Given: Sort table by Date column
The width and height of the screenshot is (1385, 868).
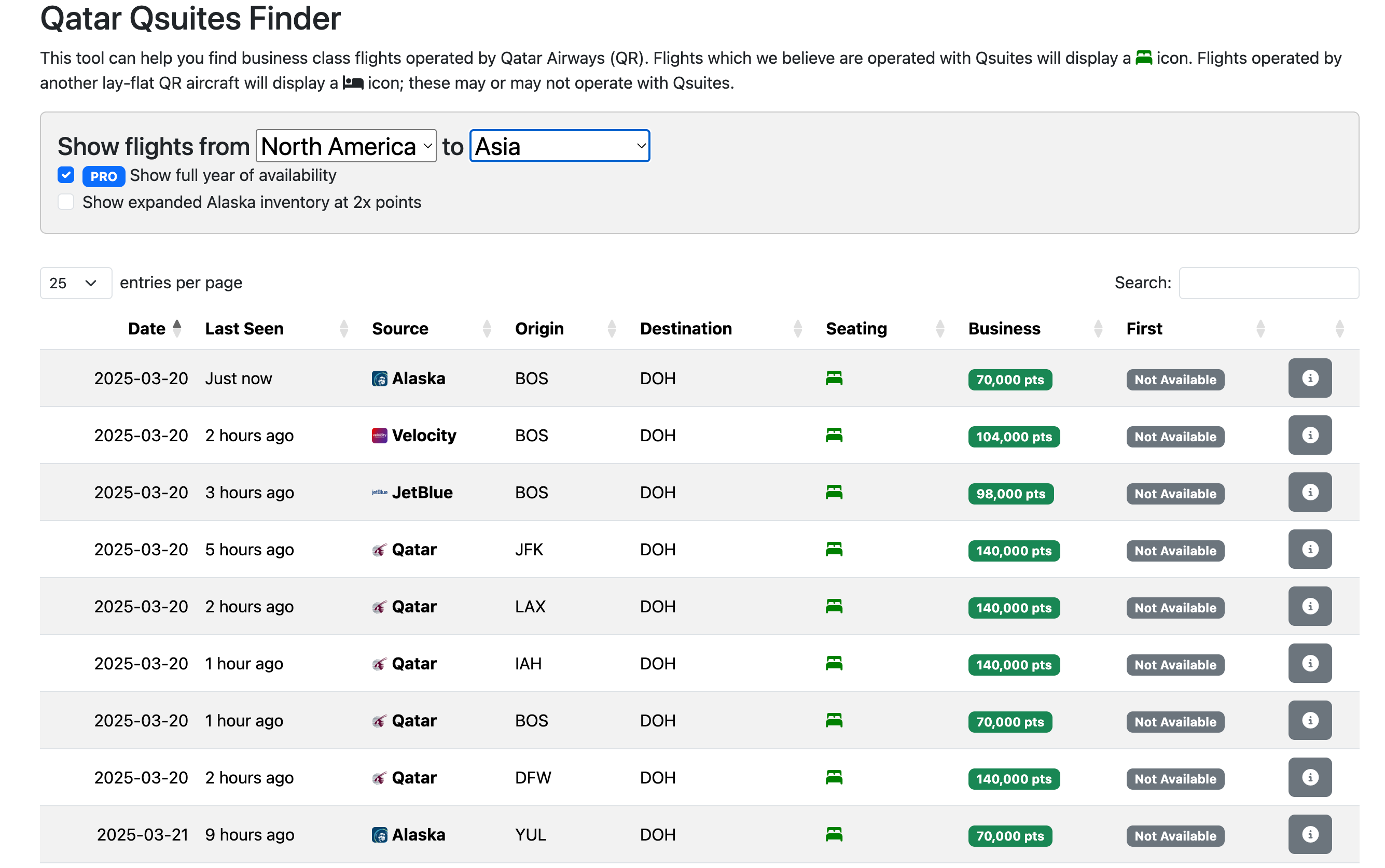Looking at the screenshot, I should [147, 329].
